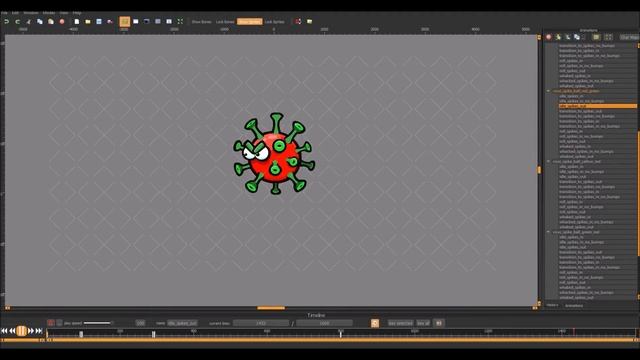
Task: Toggle the orange loop icon in the timeline bar
Action: coord(375,323)
